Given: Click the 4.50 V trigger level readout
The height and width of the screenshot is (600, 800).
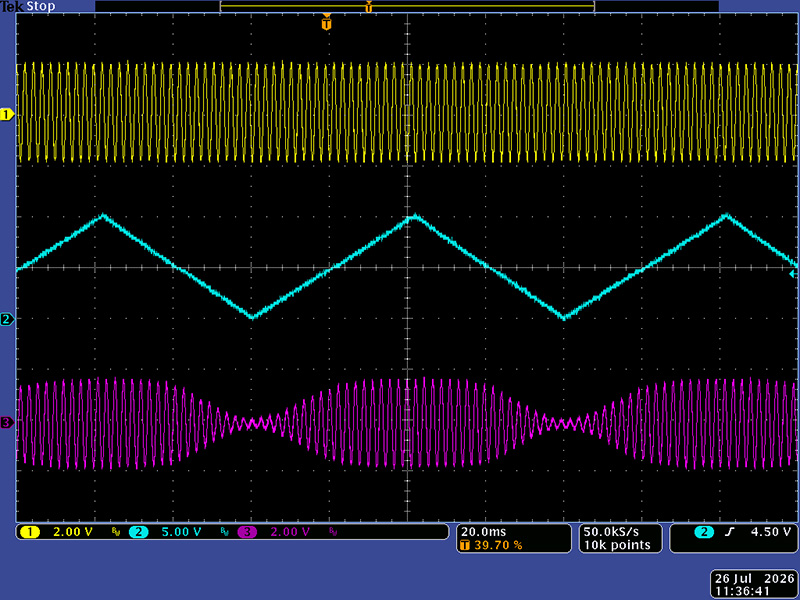Looking at the screenshot, I should (771, 532).
